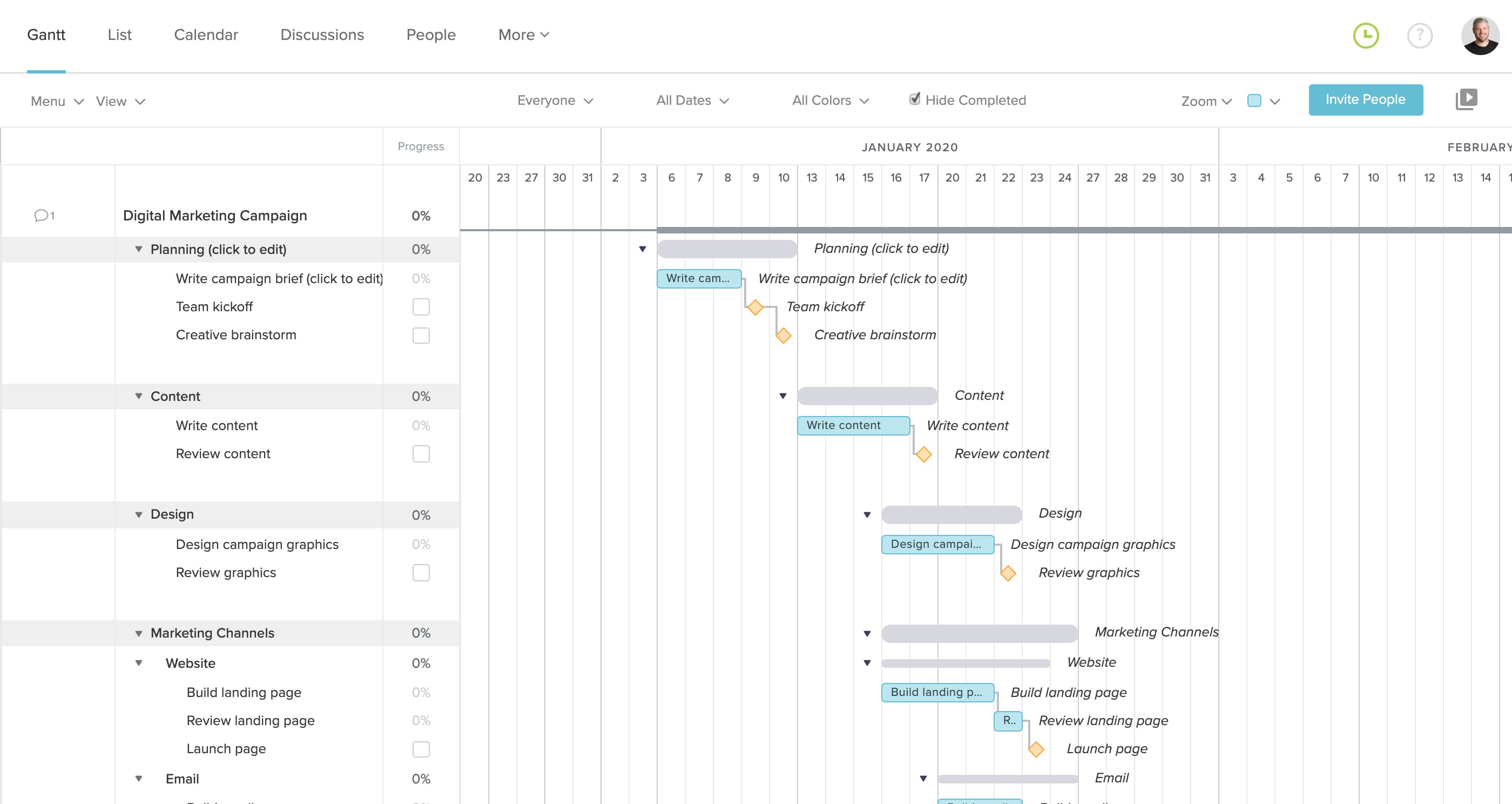
Task: Click the Zoom control icon
Action: pyautogui.click(x=1205, y=99)
